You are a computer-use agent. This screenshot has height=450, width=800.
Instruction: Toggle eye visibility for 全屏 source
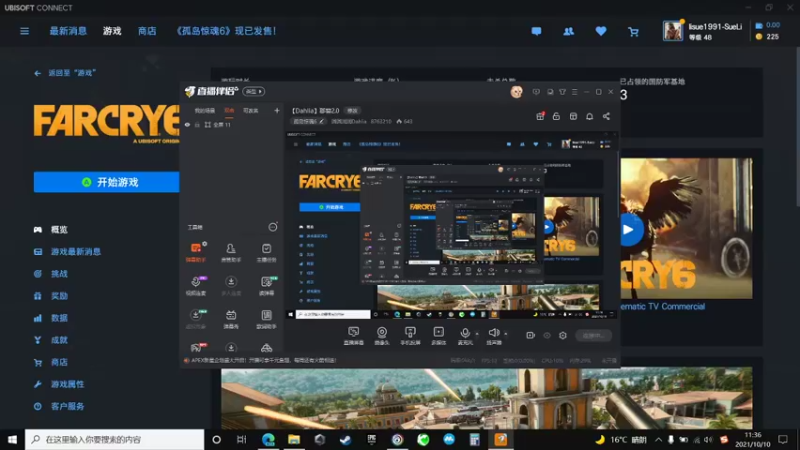(187, 124)
